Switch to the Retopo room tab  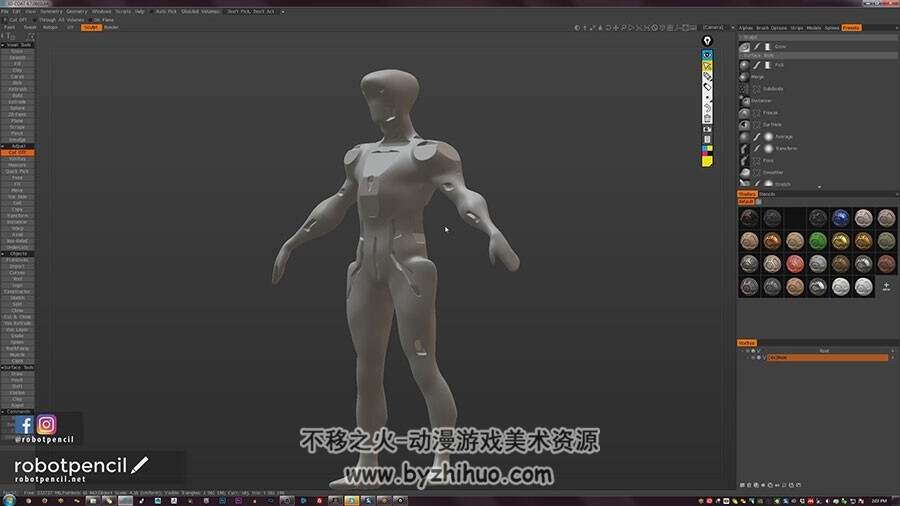point(50,27)
